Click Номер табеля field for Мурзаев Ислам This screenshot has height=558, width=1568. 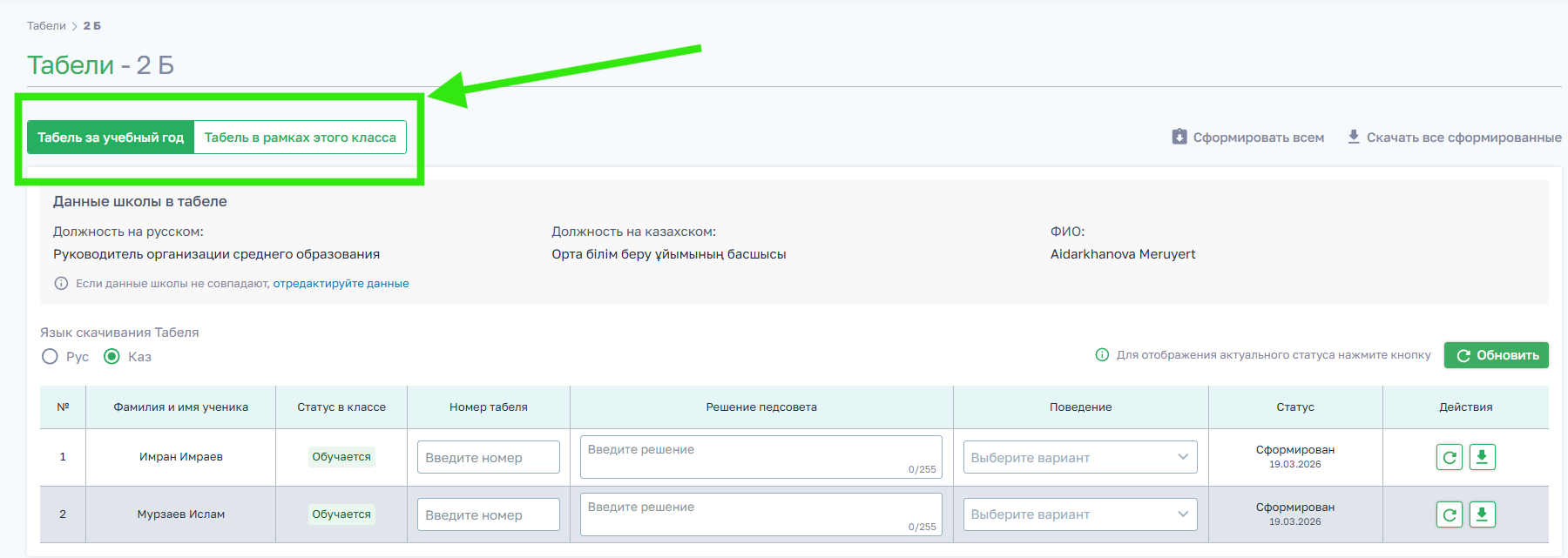click(488, 514)
